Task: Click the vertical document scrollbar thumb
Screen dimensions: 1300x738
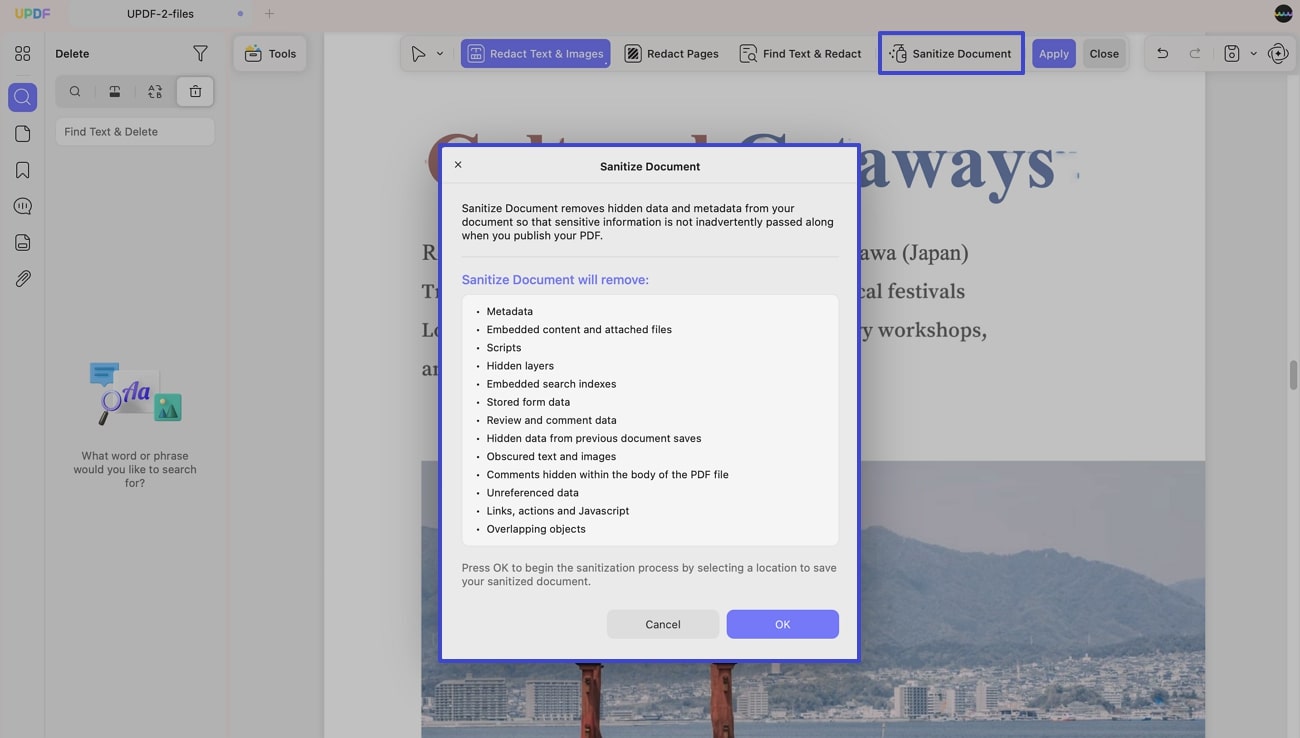Action: [x=1293, y=375]
